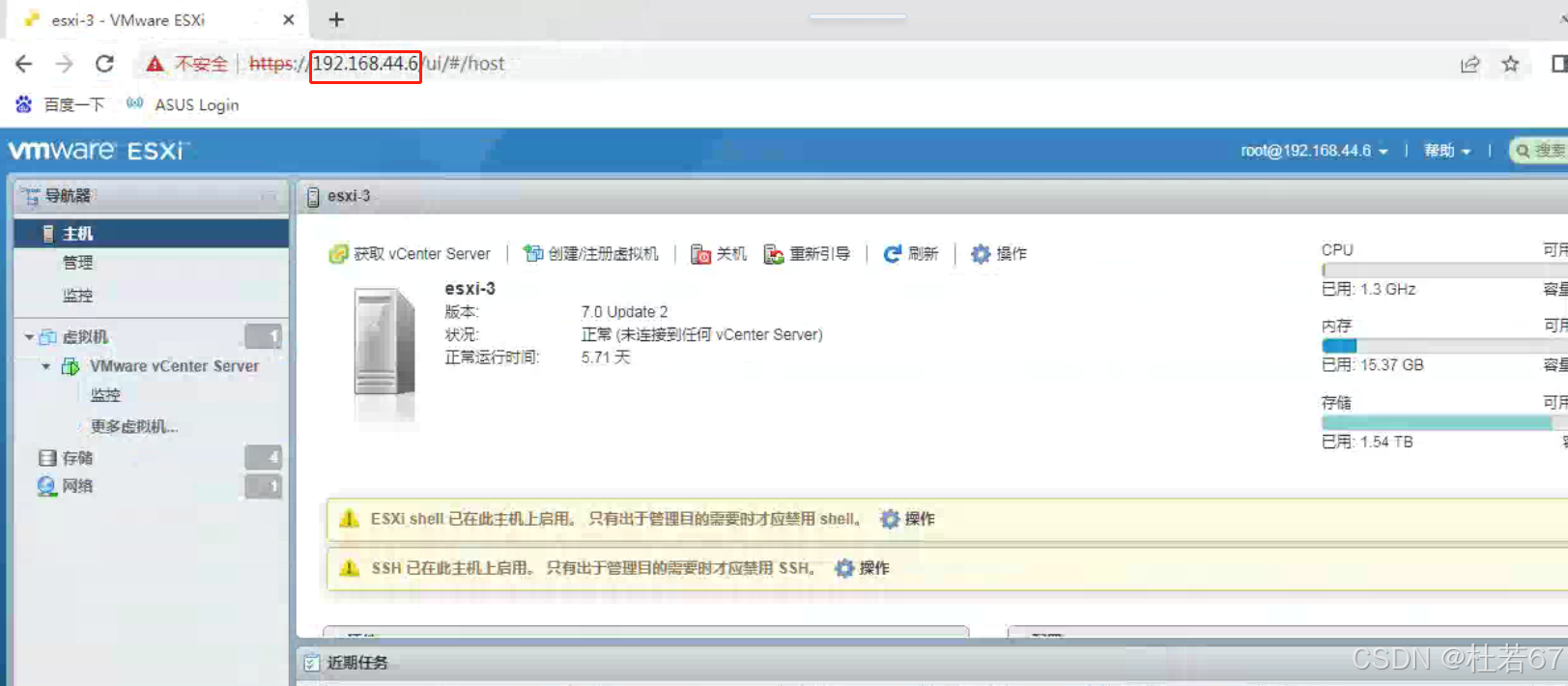This screenshot has height=686, width=1568.
Task: Bookmark this page with the star icon
Action: pos(1510,64)
